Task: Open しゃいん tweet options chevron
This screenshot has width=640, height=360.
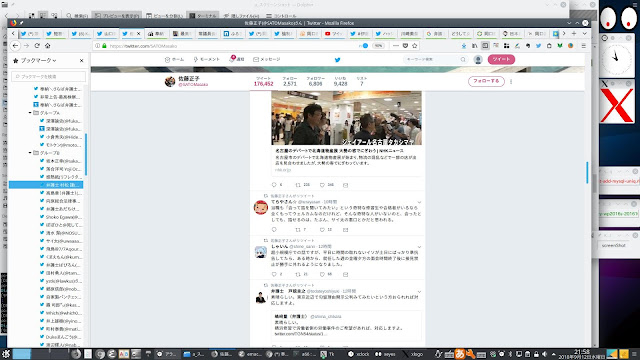Action: click(419, 247)
